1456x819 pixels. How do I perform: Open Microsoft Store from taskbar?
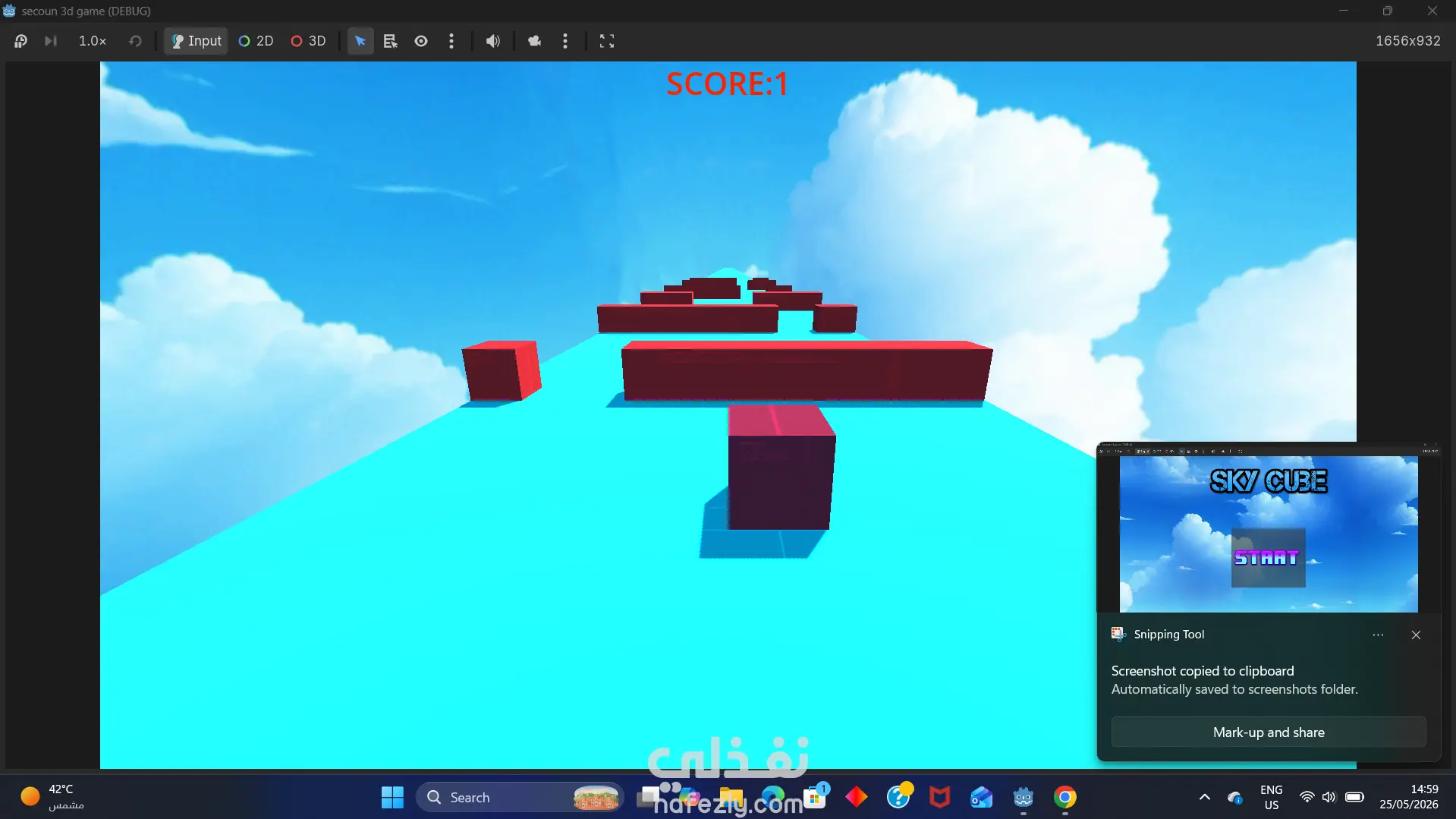click(x=815, y=797)
